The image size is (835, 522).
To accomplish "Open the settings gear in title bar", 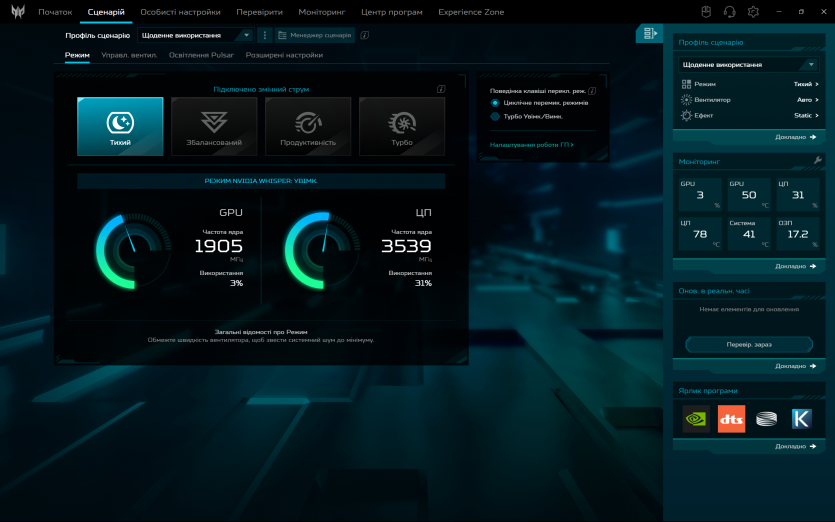I will tap(753, 12).
